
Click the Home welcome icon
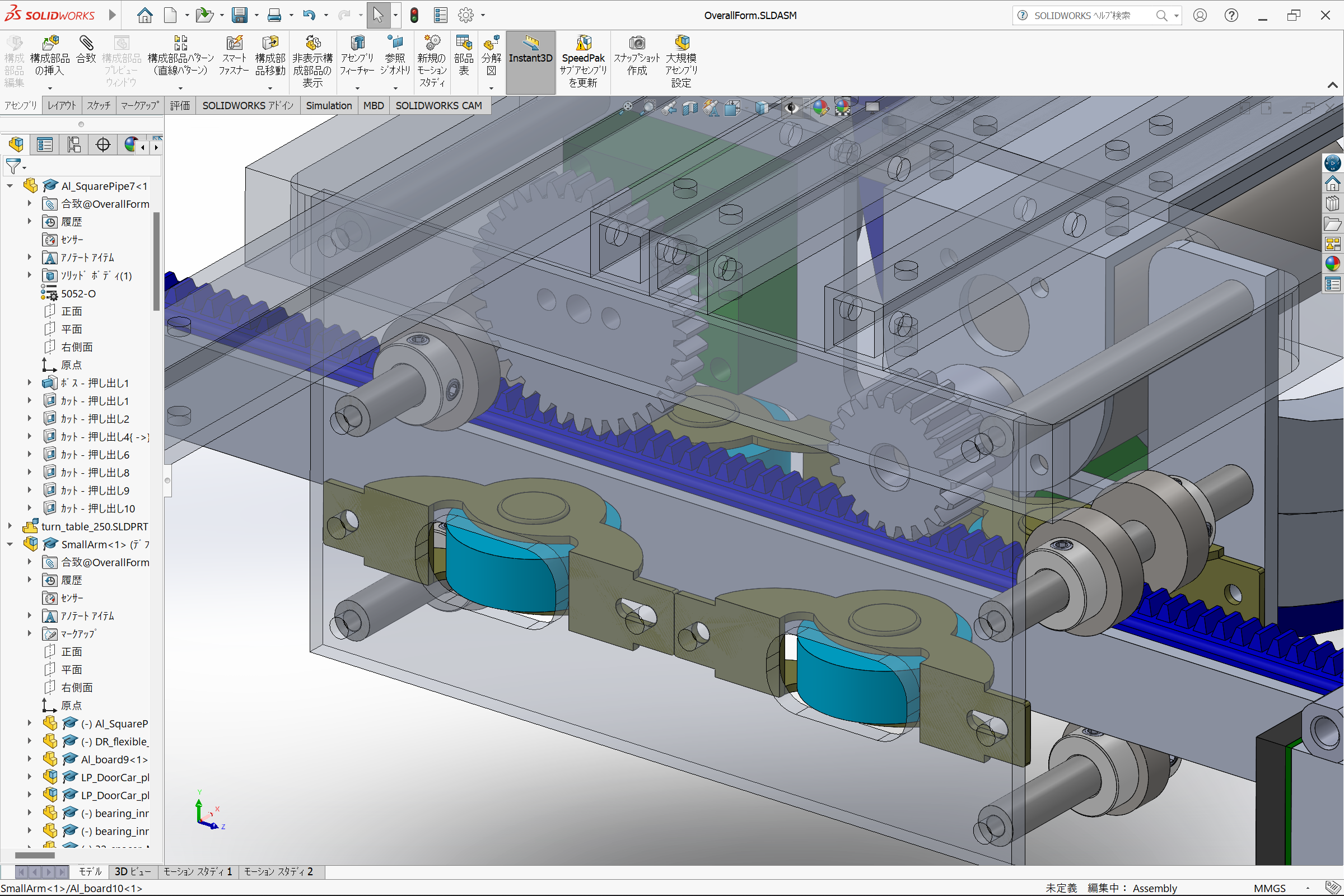[x=144, y=15]
